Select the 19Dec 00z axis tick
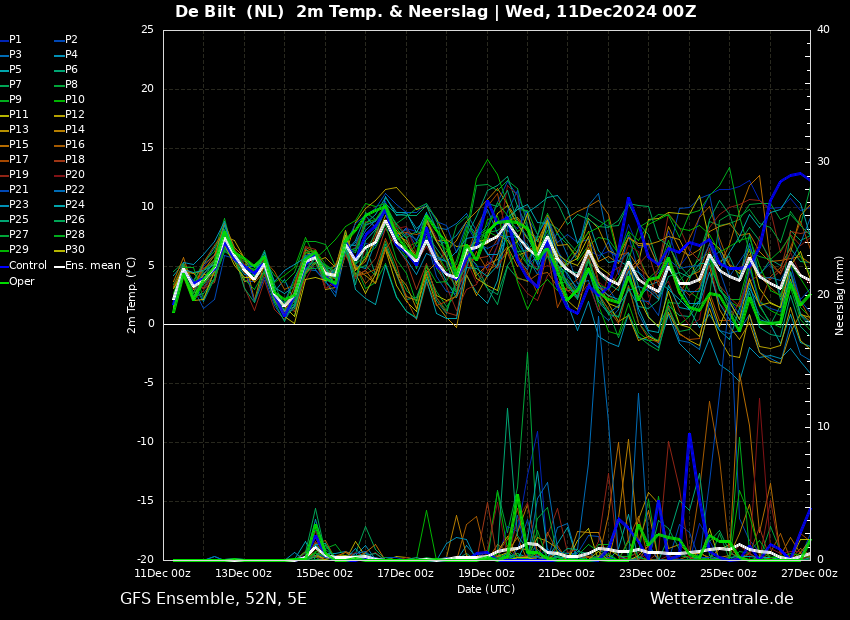 [x=486, y=573]
